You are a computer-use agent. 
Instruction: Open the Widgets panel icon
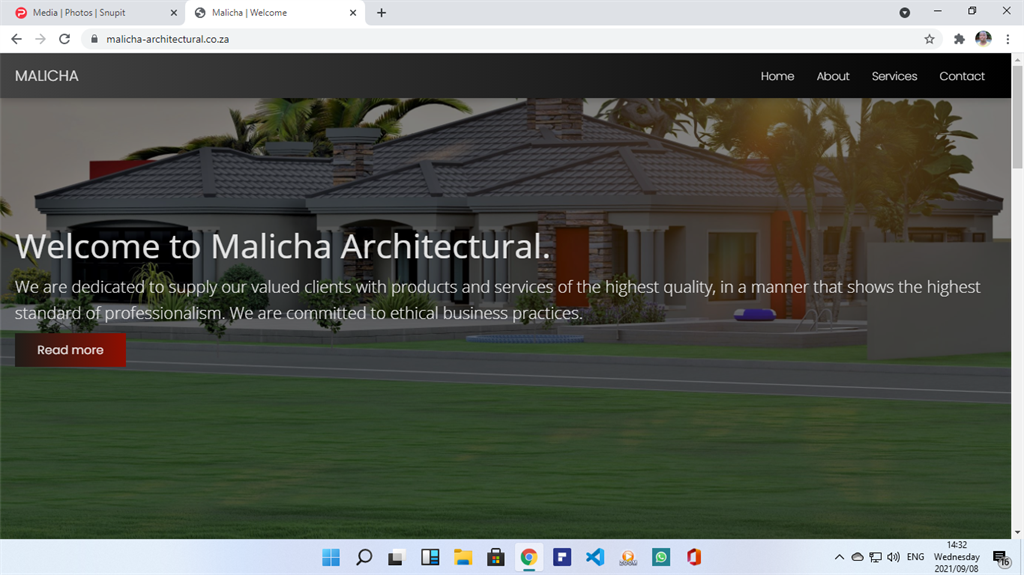[x=430, y=557]
